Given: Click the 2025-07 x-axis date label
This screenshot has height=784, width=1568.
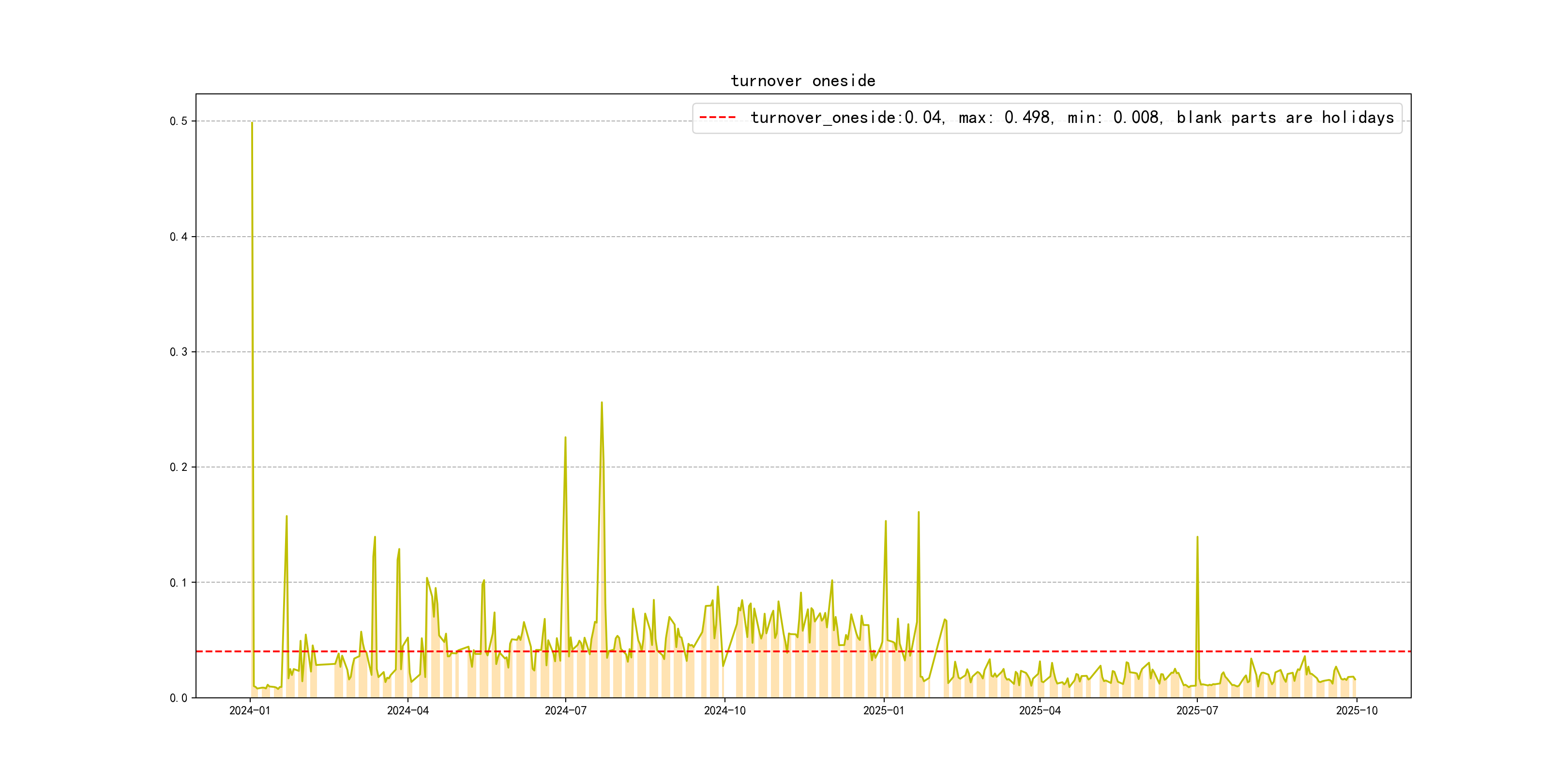Looking at the screenshot, I should 1197,711.
